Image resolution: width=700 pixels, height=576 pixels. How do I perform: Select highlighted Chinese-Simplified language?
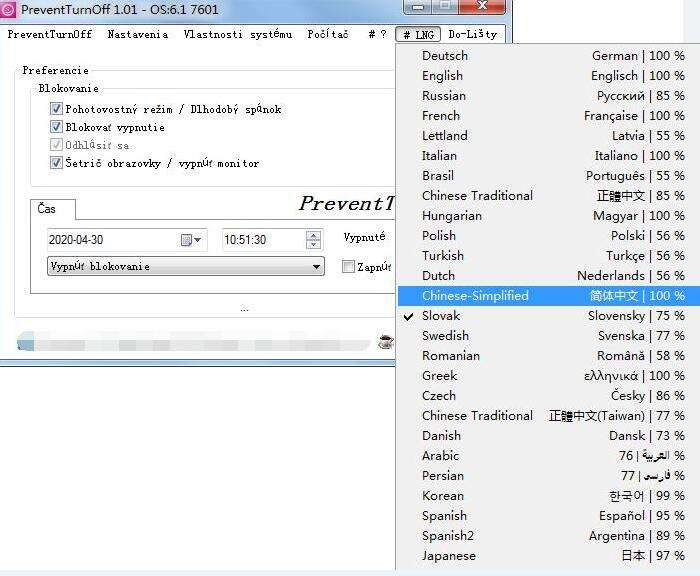click(549, 296)
